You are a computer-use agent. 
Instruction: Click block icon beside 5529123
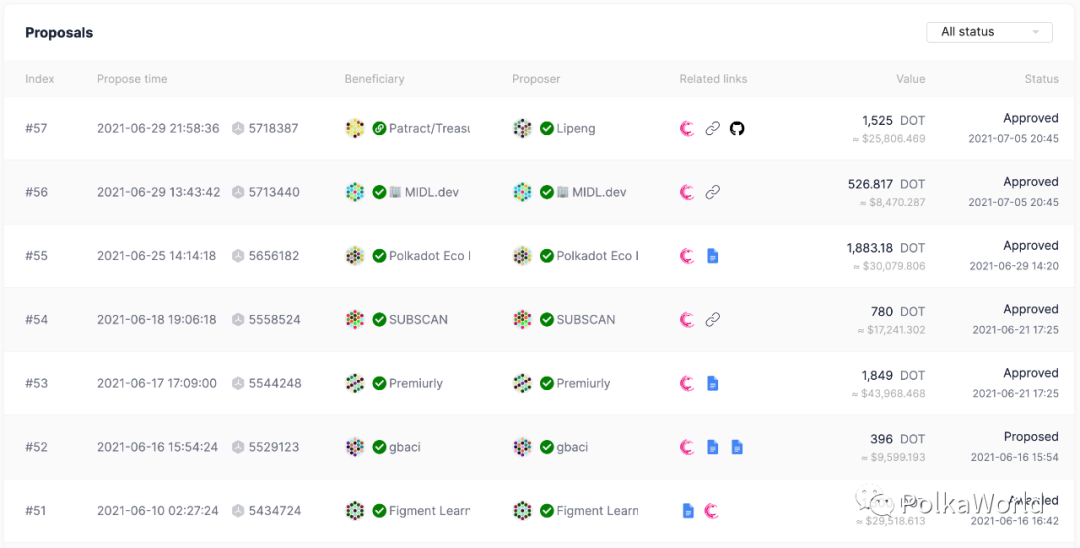(238, 447)
